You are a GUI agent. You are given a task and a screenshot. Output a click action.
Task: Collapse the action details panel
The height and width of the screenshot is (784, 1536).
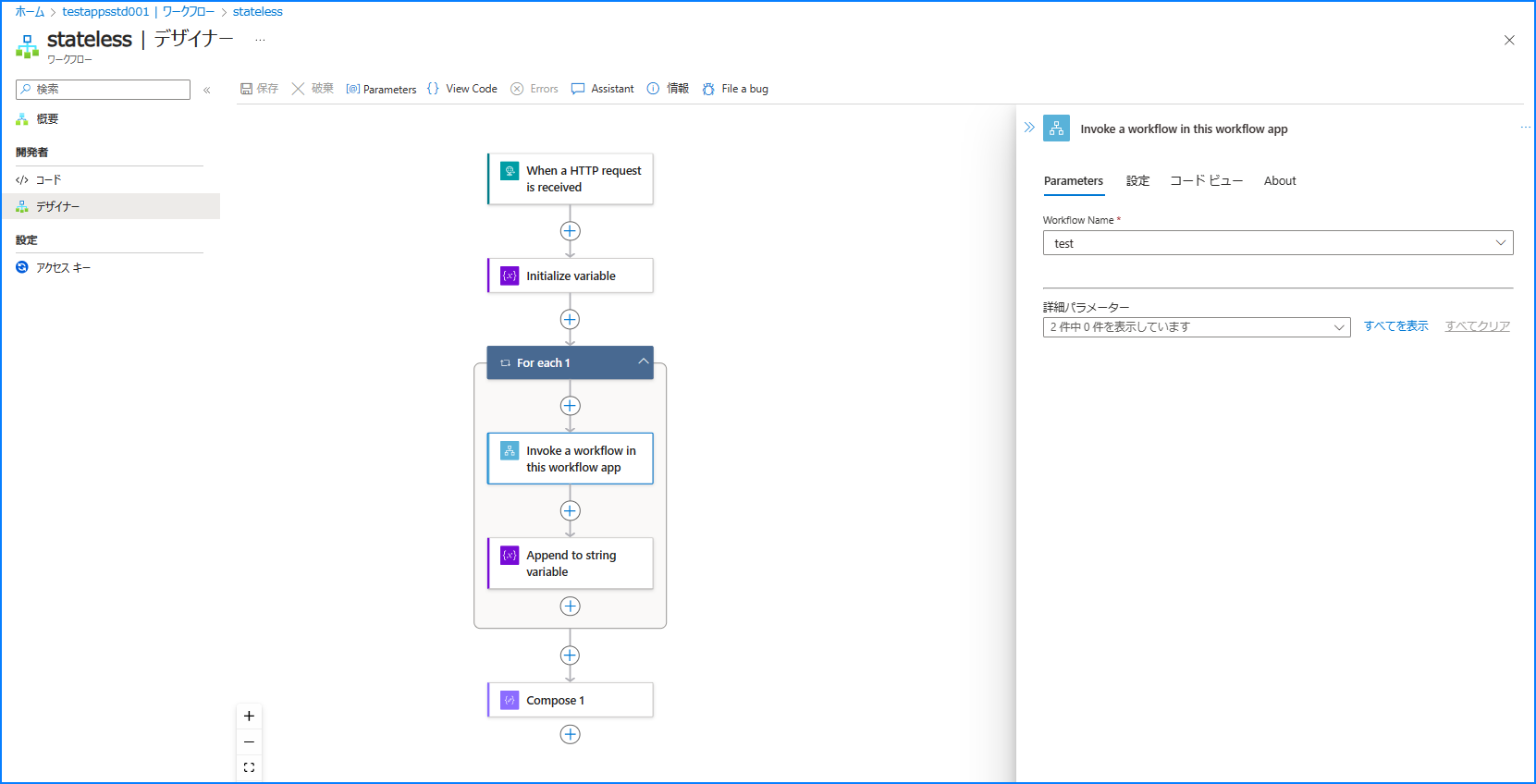(x=1029, y=128)
